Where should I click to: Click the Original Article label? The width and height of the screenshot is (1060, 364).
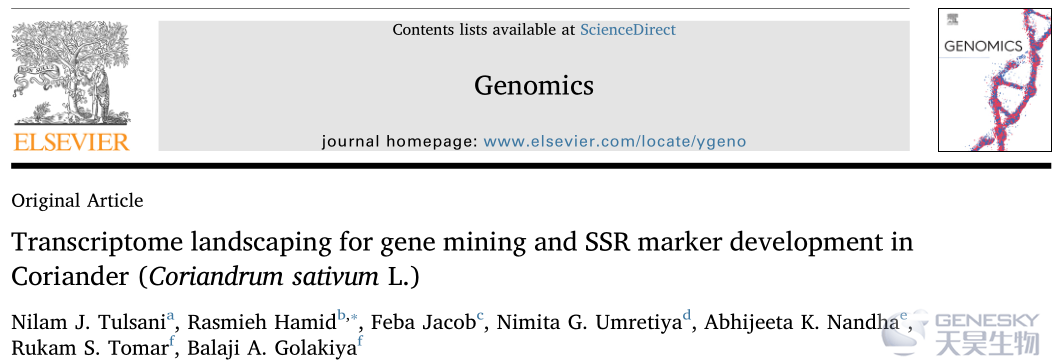point(77,200)
